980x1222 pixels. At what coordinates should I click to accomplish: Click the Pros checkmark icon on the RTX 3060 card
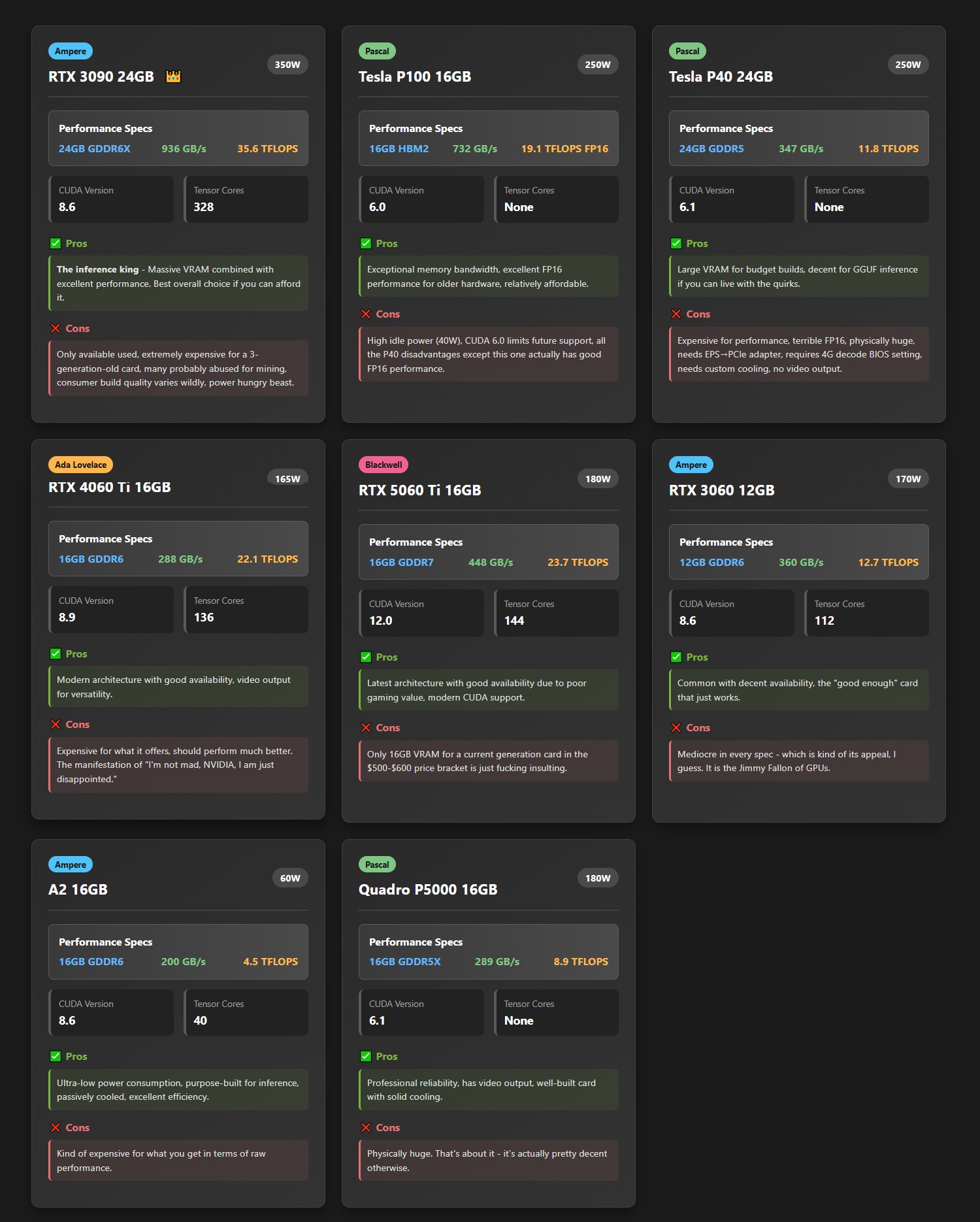676,657
